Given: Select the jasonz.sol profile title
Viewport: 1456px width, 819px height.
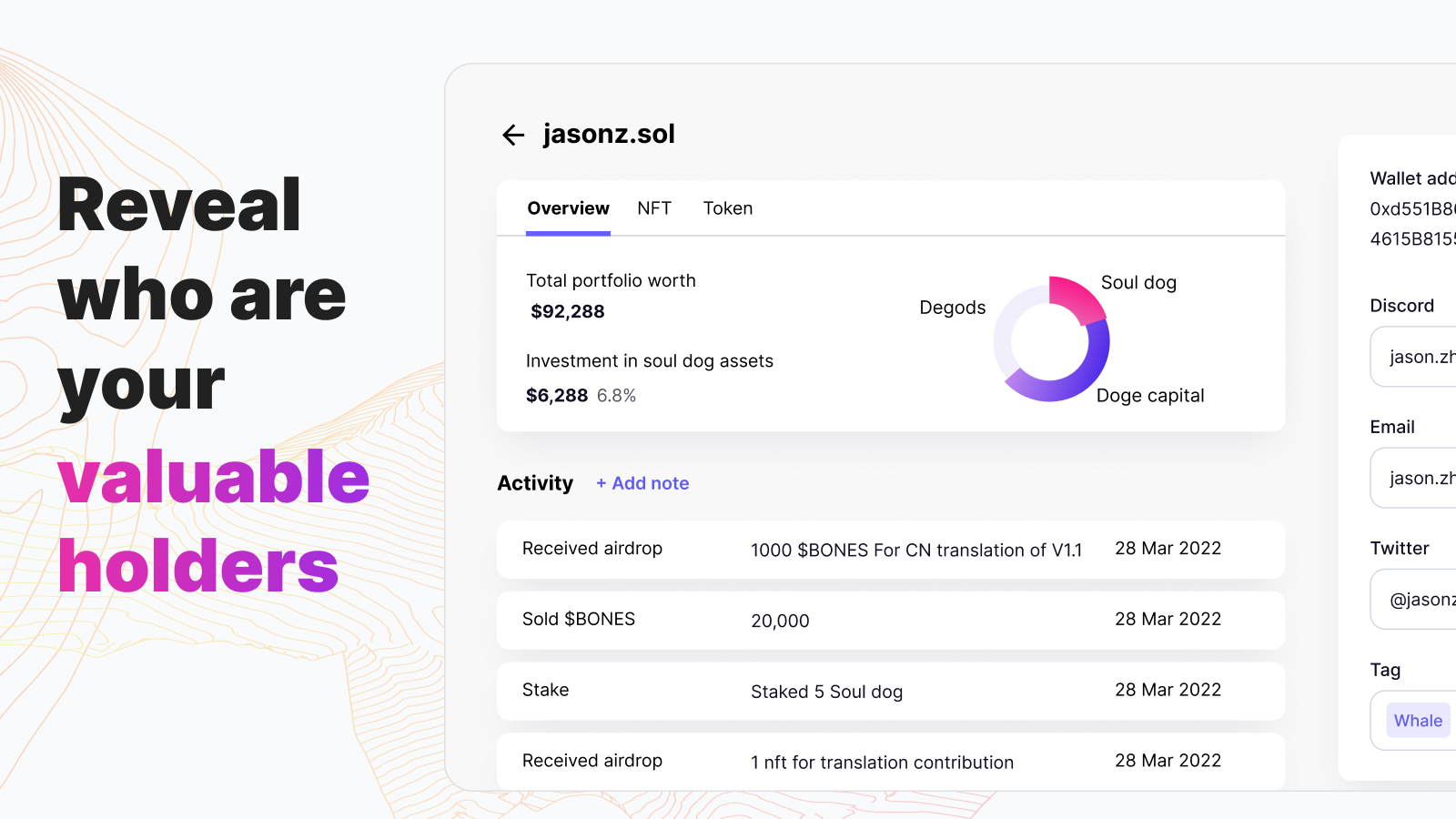Looking at the screenshot, I should coord(609,134).
